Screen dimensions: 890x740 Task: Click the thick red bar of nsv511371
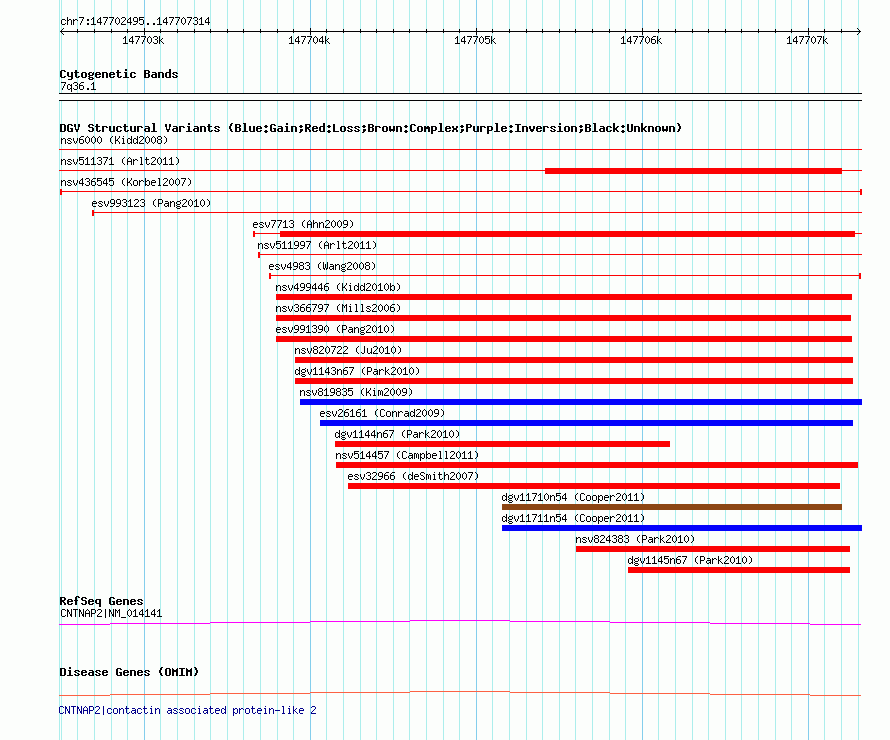(x=693, y=171)
